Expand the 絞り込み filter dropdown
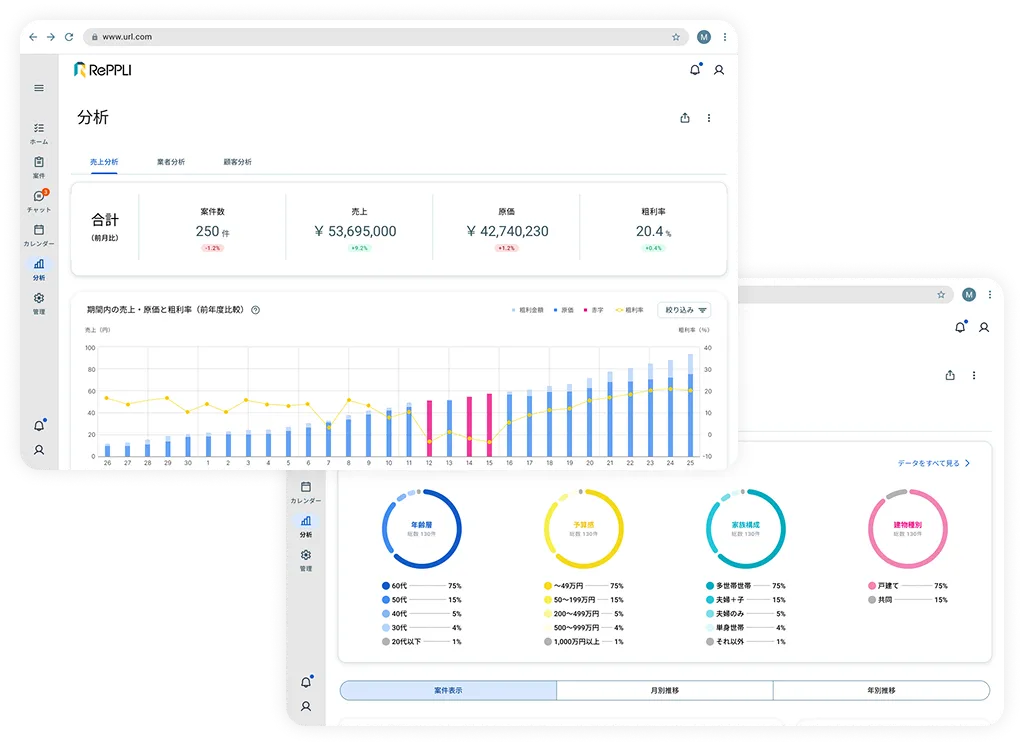 [x=684, y=310]
